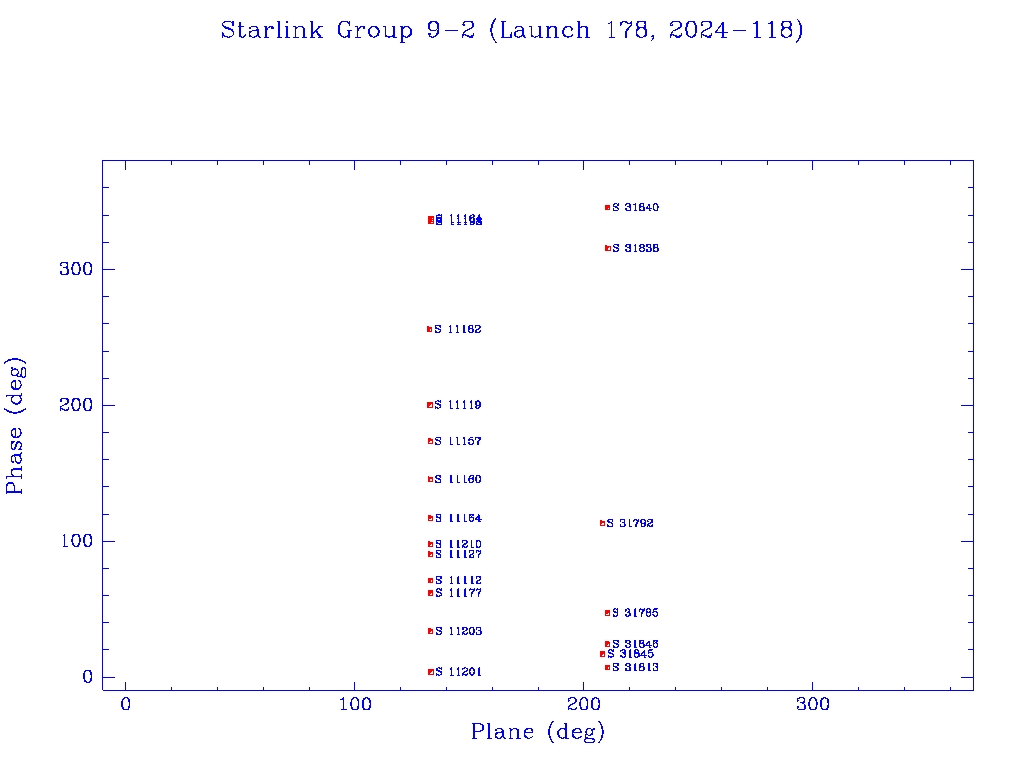Click the 300 tick label on Plane axis

click(813, 704)
